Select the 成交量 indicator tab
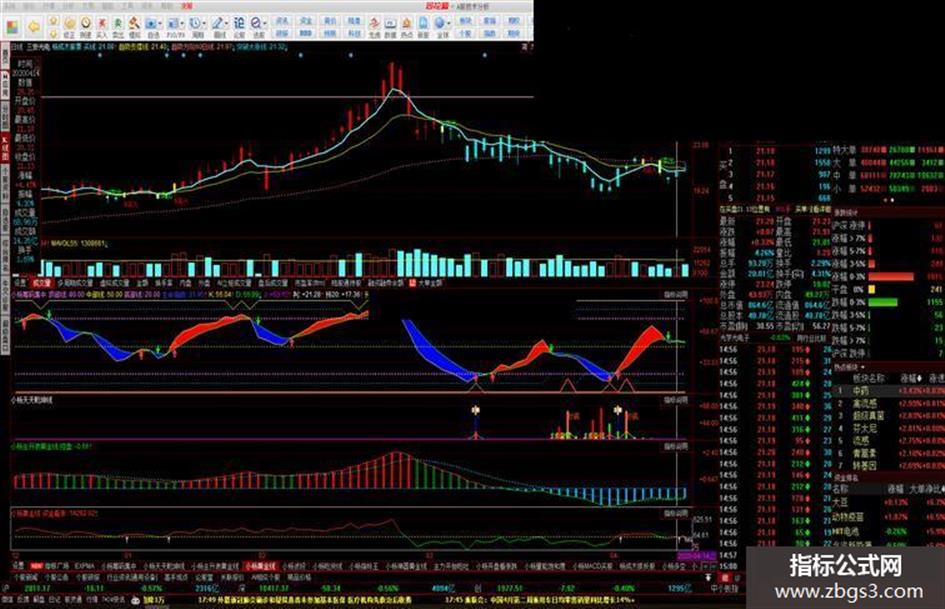This screenshot has height=609, width=945. tap(42, 283)
